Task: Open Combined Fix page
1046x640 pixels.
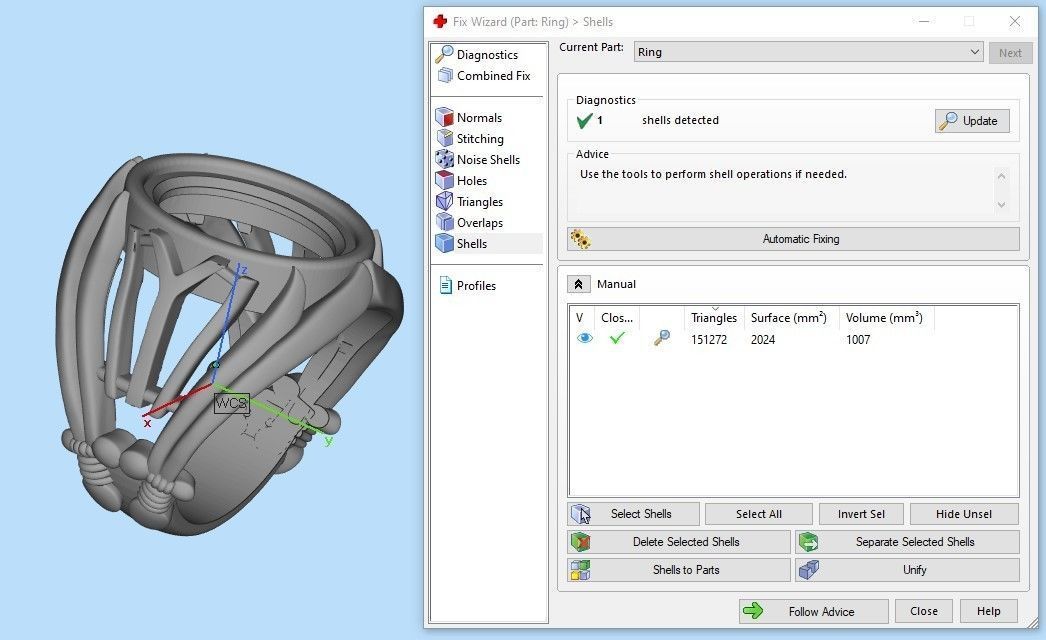Action: coord(493,76)
